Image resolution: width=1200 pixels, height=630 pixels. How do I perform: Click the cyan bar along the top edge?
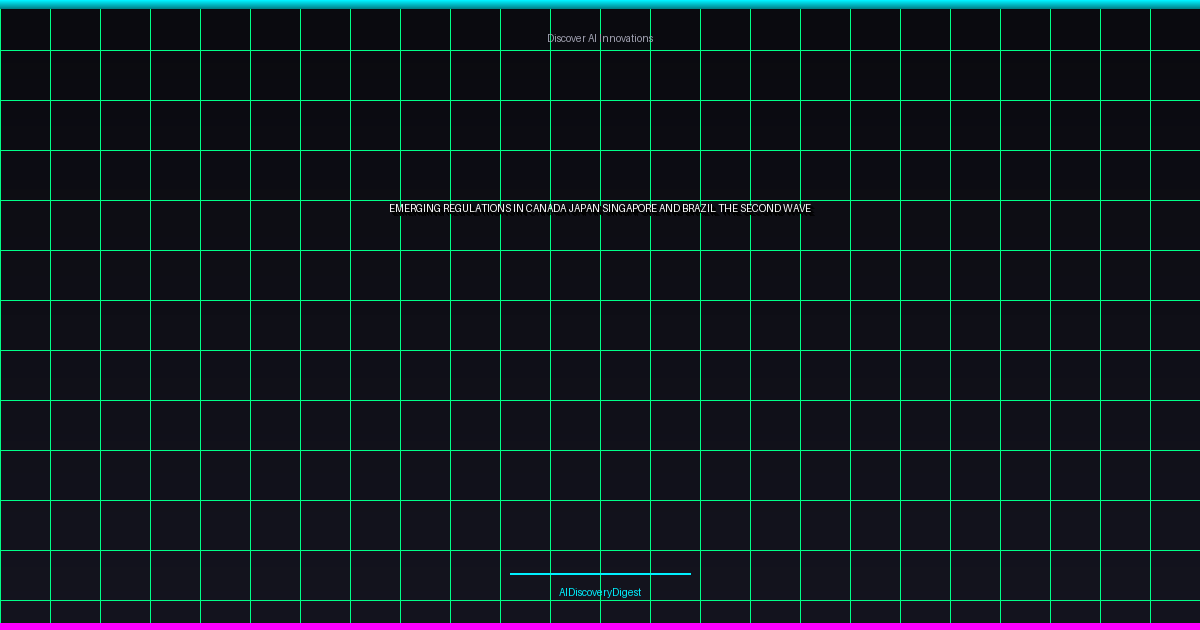click(x=600, y=4)
